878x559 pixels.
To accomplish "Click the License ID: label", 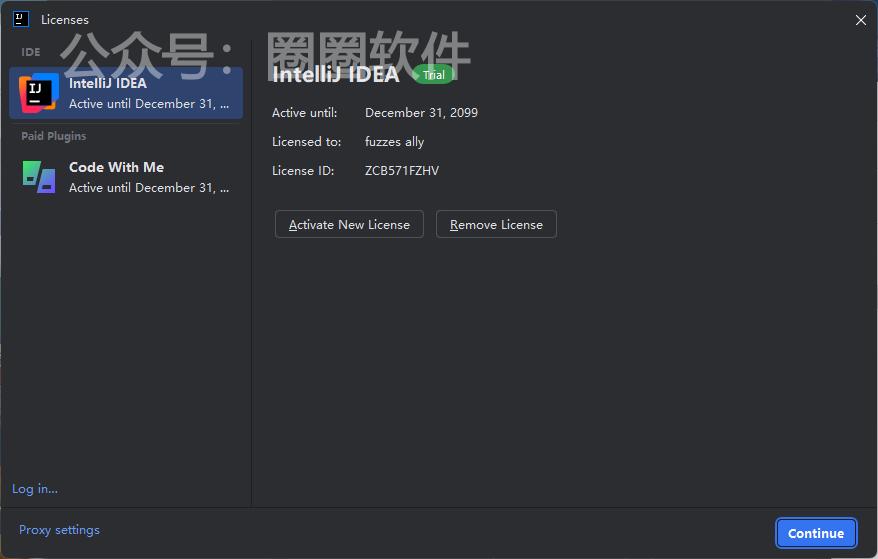I will click(303, 171).
